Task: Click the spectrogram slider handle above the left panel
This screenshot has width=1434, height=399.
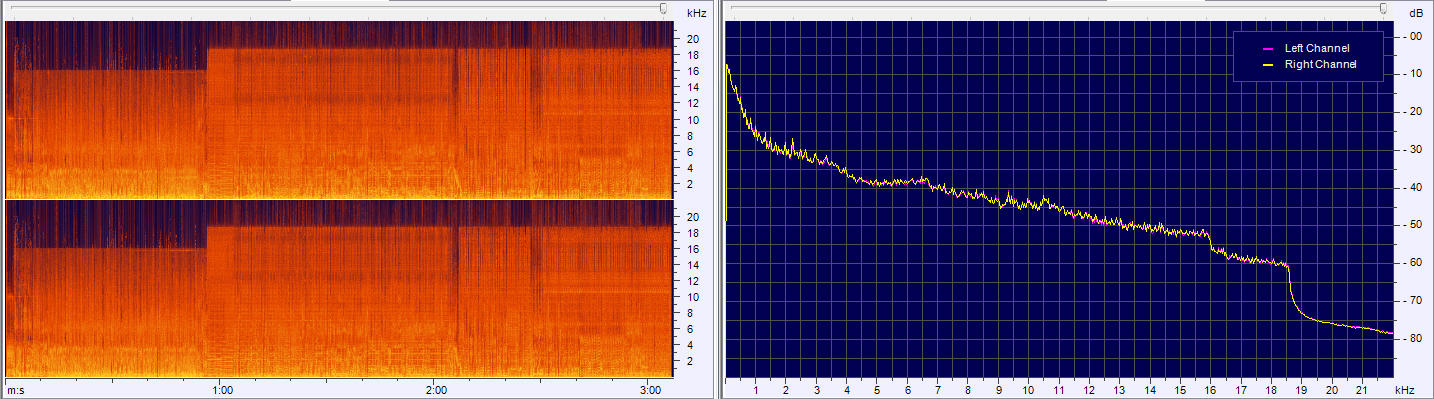Action: point(664,8)
